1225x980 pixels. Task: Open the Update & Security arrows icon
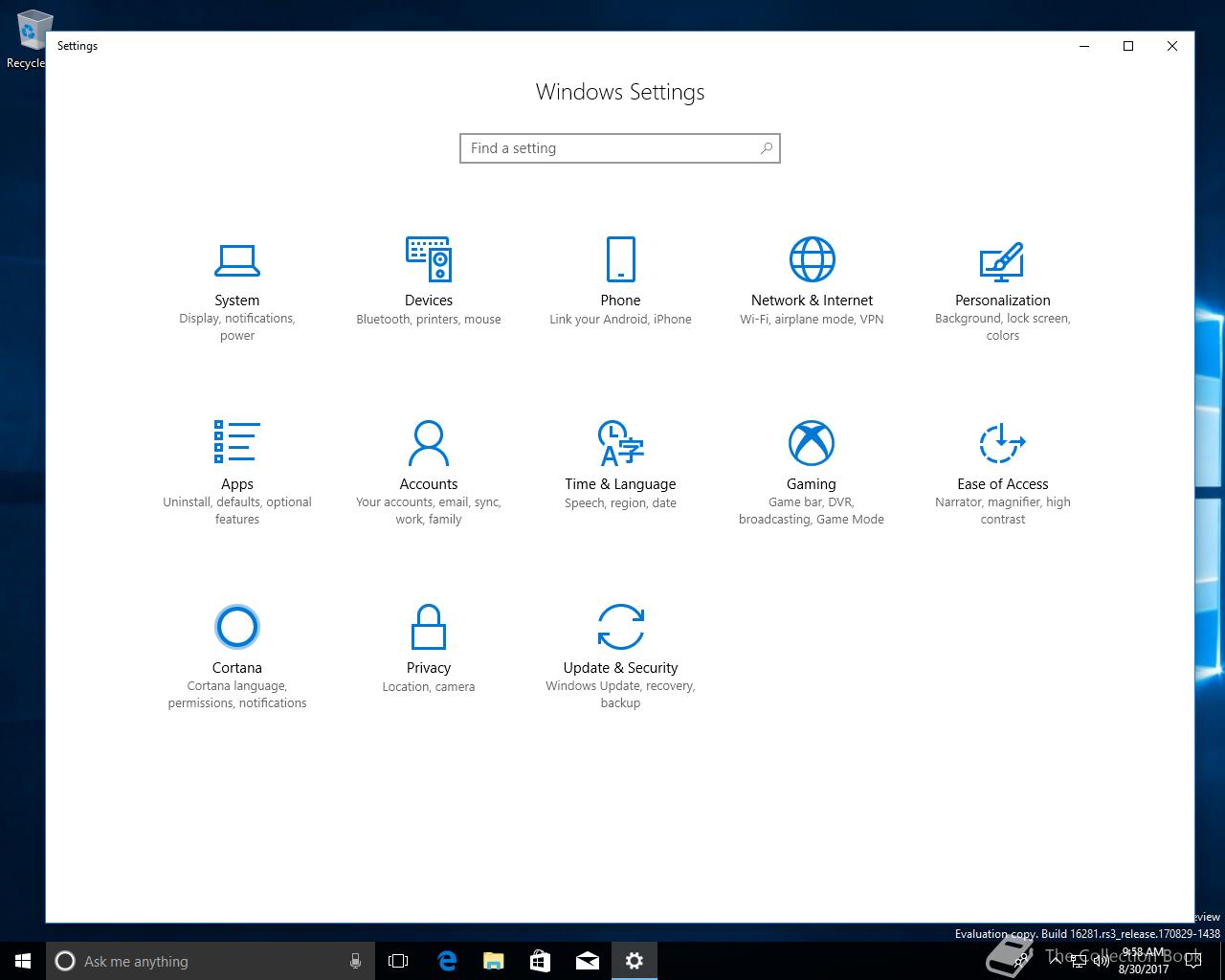[620, 627]
